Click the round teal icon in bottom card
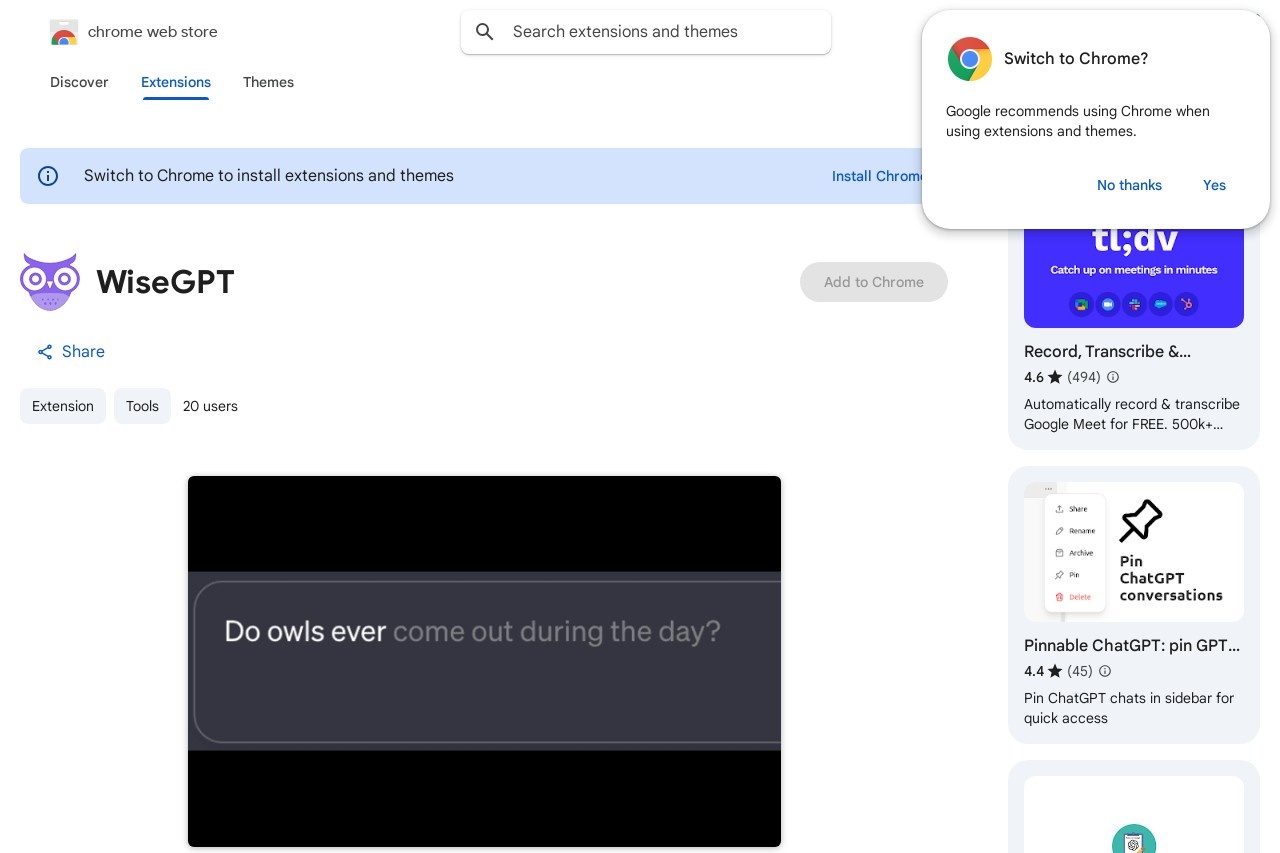Image resolution: width=1280 pixels, height=853 pixels. [x=1134, y=840]
